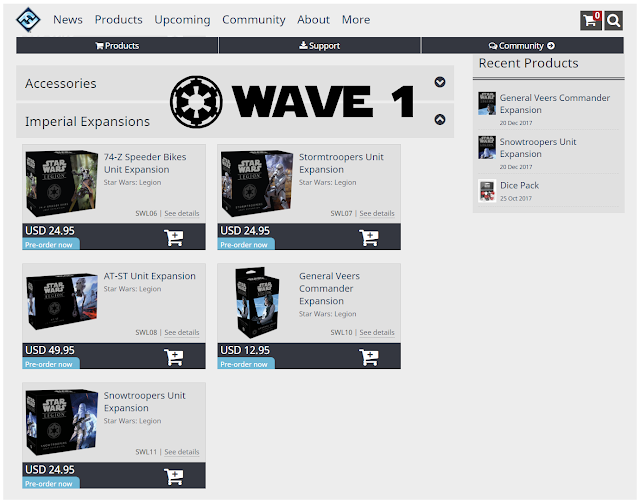Open the shopping cart icon
The image size is (640, 503).
(x=591, y=20)
